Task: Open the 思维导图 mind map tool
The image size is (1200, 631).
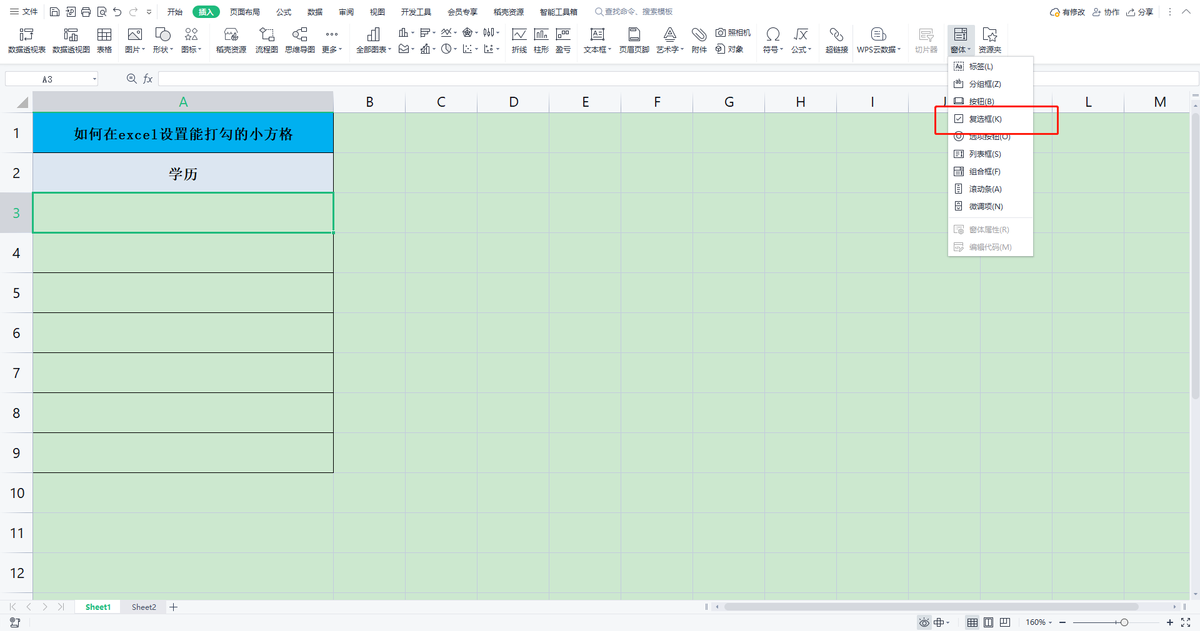Action: (300, 40)
